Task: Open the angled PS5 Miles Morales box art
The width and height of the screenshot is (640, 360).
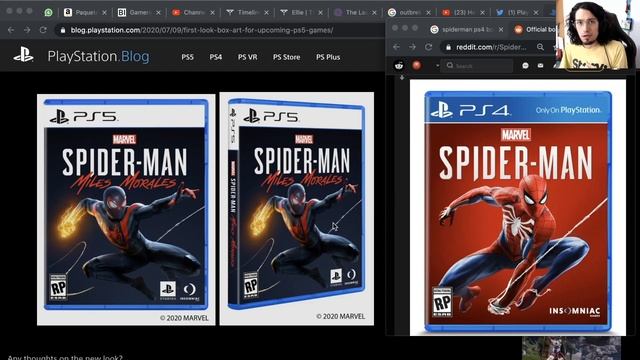Action: (x=297, y=209)
